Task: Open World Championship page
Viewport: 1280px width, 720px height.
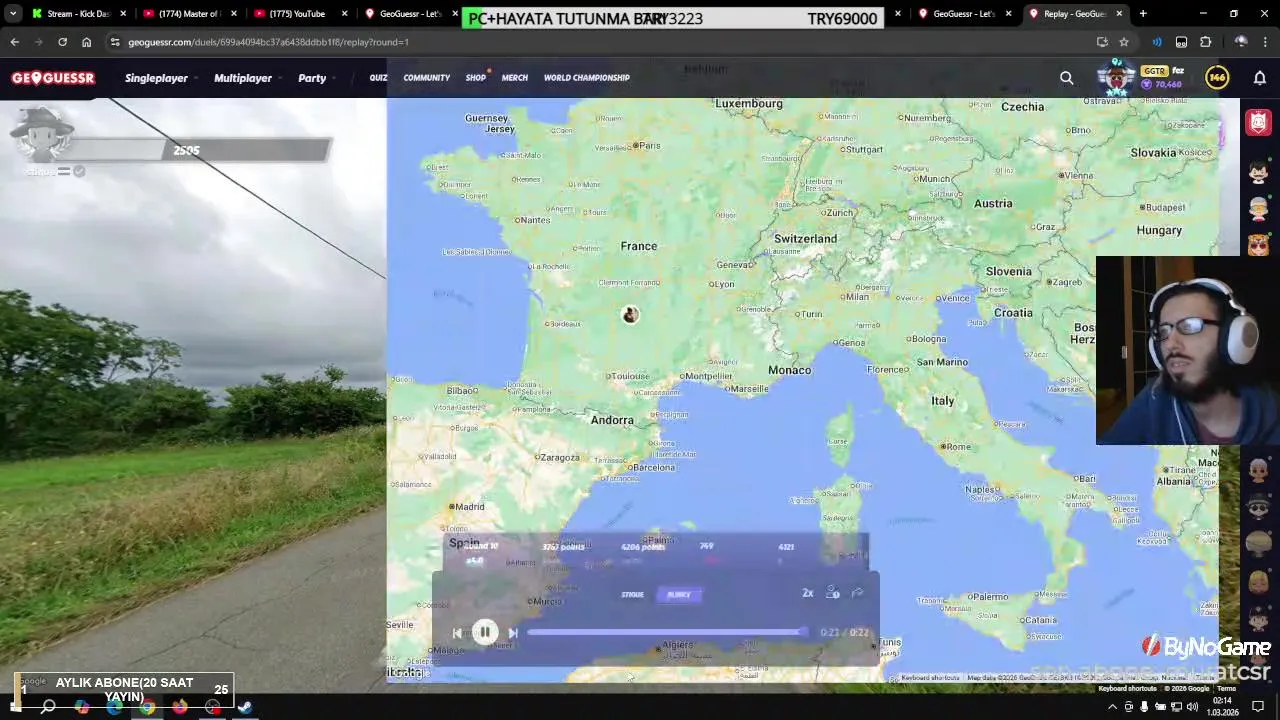Action: tap(586, 78)
